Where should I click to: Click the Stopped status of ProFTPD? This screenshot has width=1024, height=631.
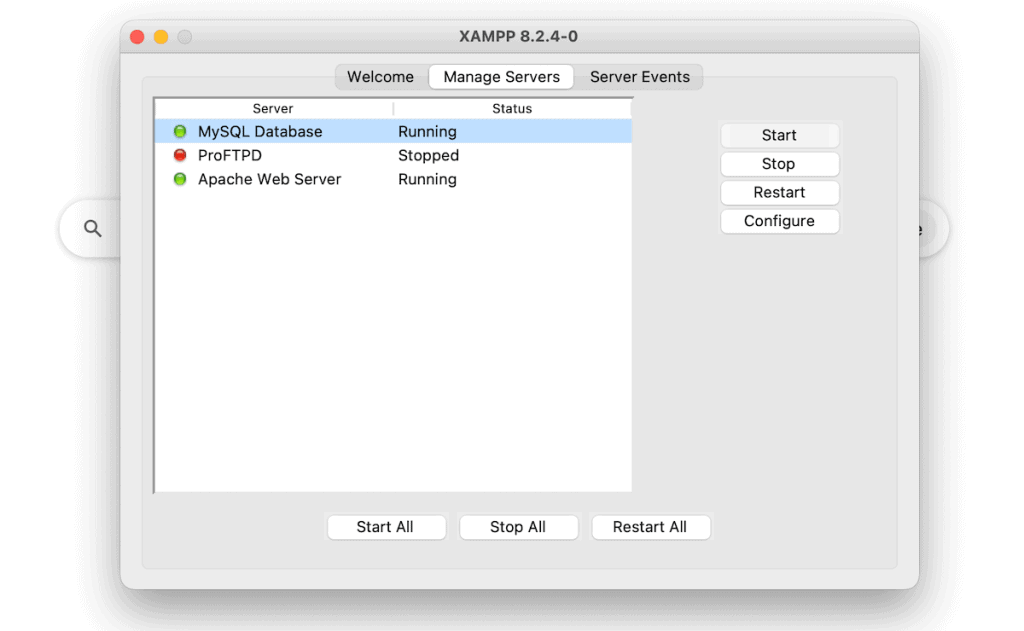pos(428,155)
